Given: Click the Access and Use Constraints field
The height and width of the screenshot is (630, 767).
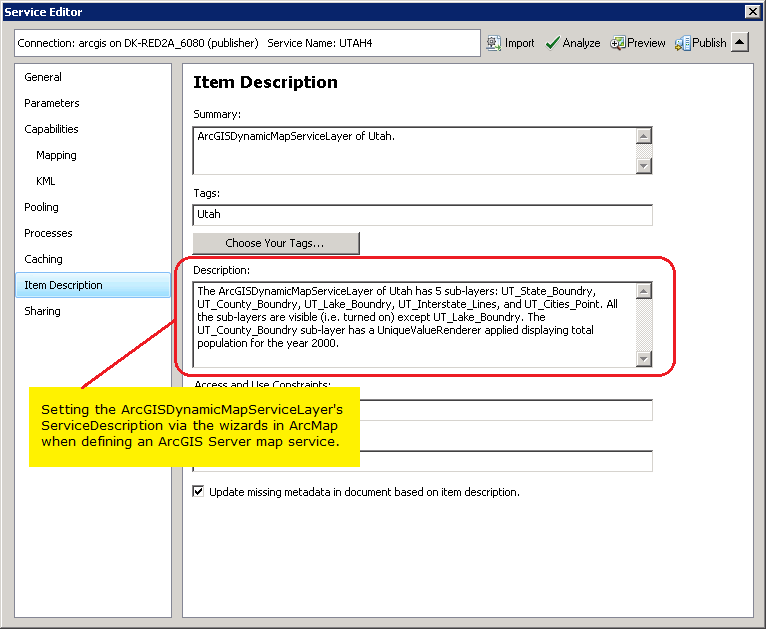Looking at the screenshot, I should coord(506,410).
